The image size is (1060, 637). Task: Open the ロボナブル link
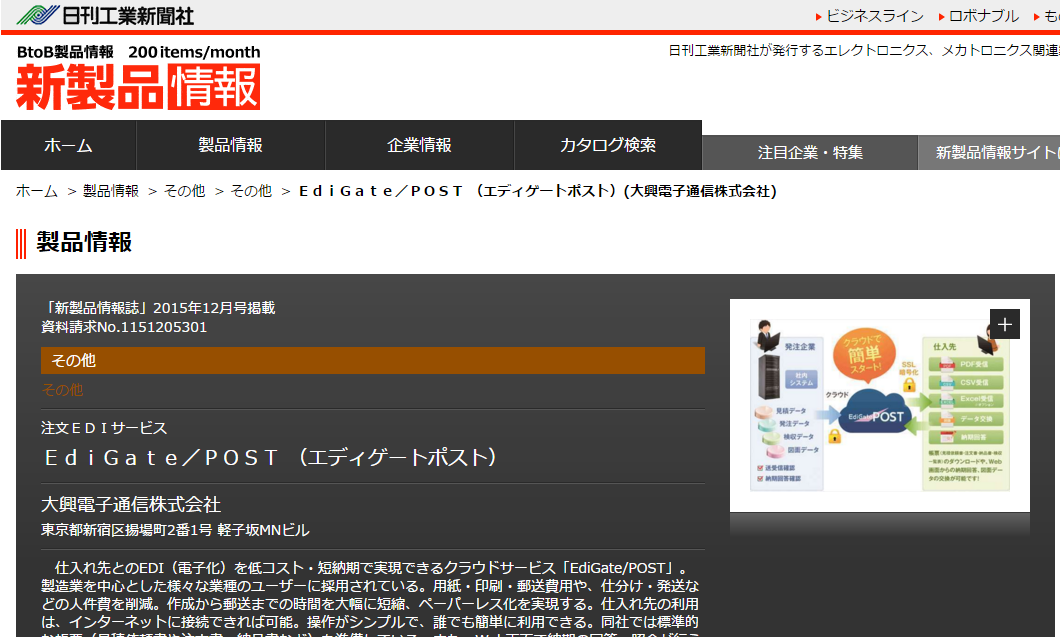click(x=982, y=16)
